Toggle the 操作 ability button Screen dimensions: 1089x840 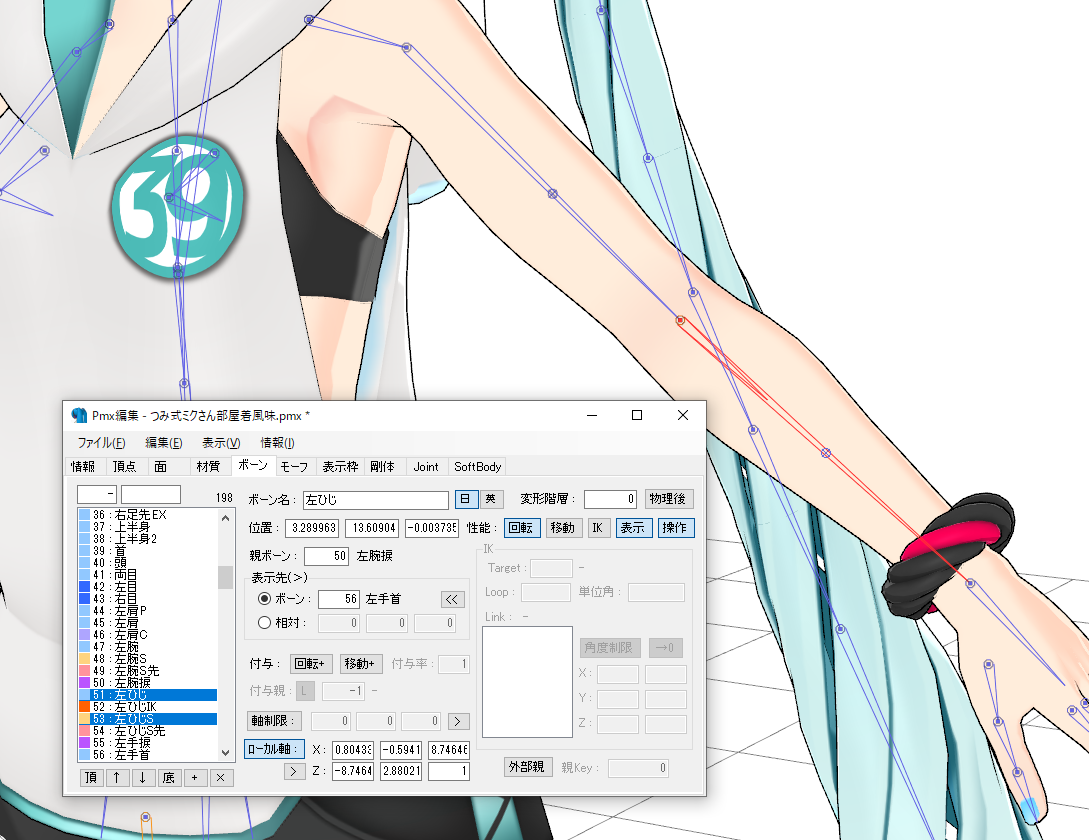tap(676, 528)
